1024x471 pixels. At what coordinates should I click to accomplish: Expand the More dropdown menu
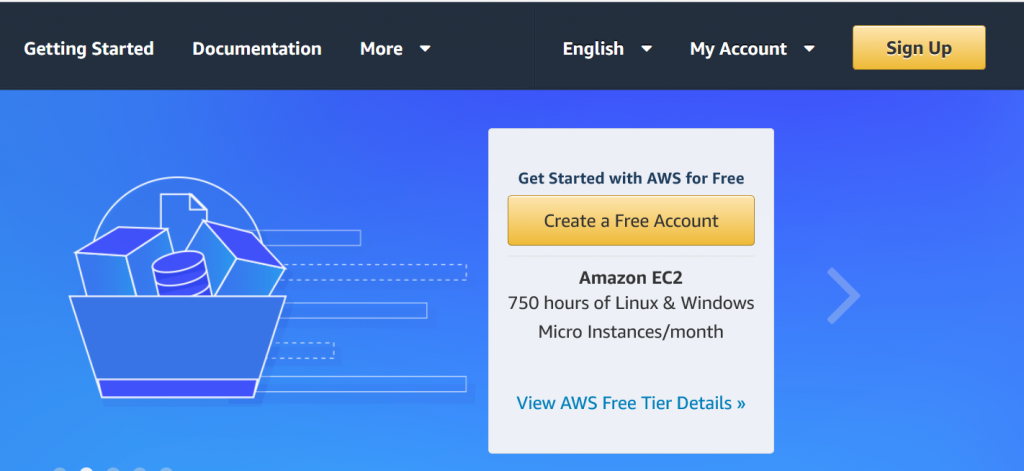point(395,48)
